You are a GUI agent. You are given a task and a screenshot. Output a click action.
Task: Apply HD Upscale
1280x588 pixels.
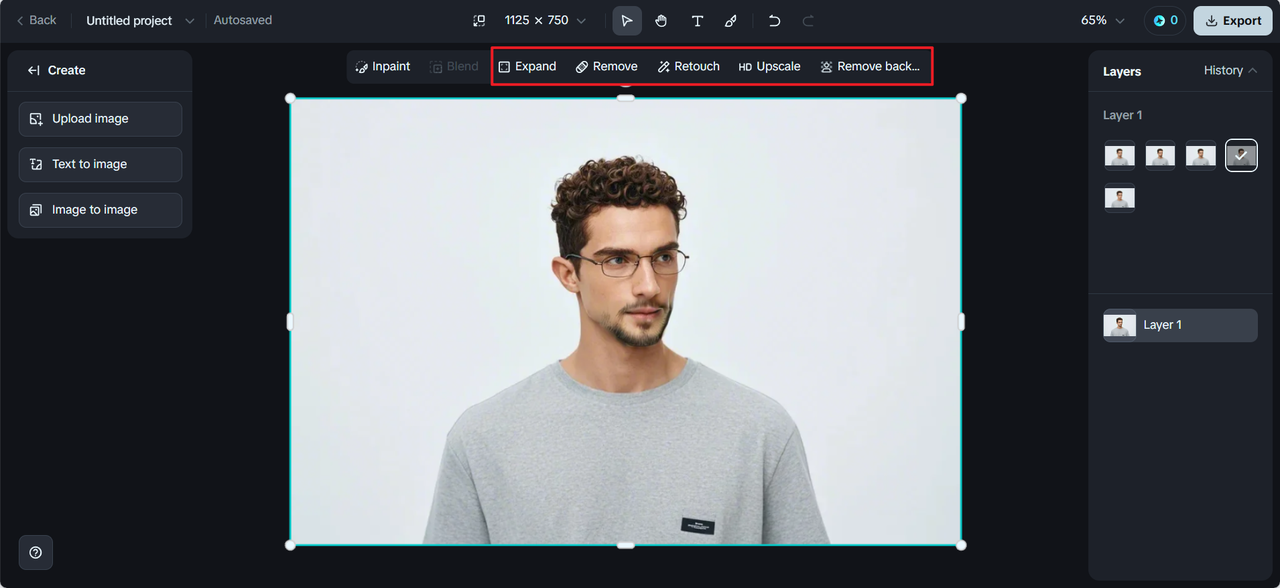click(769, 67)
